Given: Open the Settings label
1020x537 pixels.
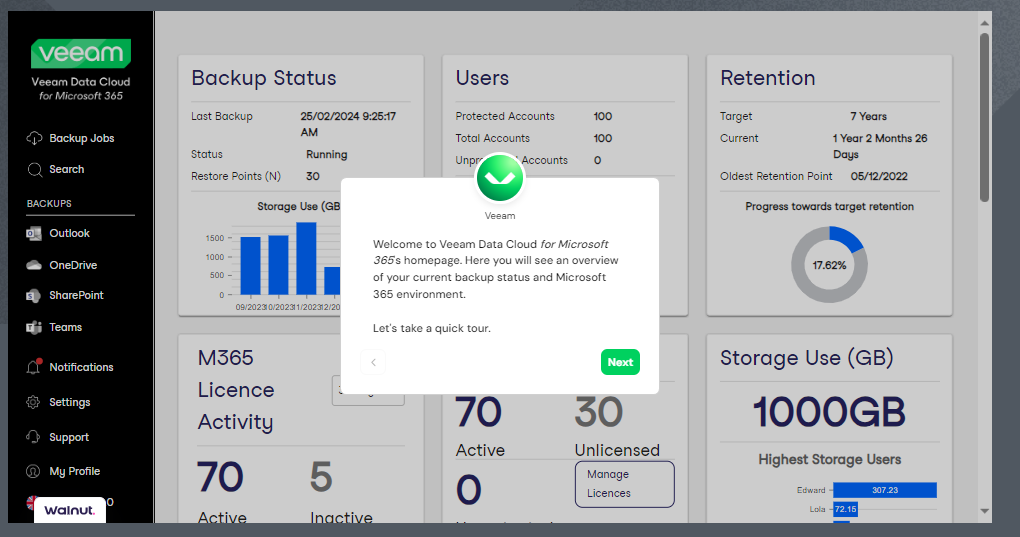Looking at the screenshot, I should coord(70,402).
